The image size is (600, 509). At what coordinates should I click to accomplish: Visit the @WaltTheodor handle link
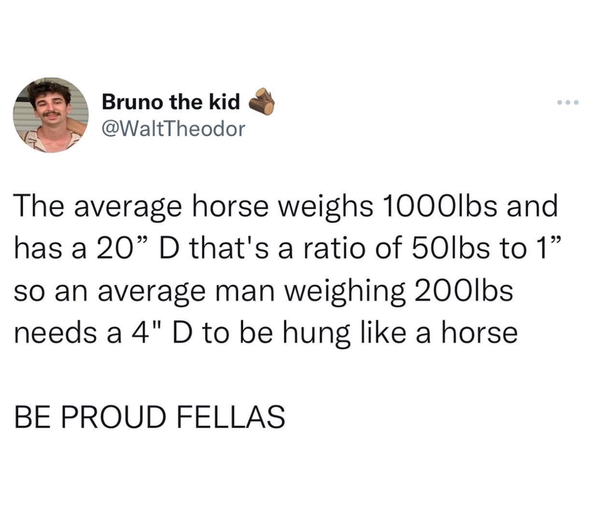pos(173,128)
